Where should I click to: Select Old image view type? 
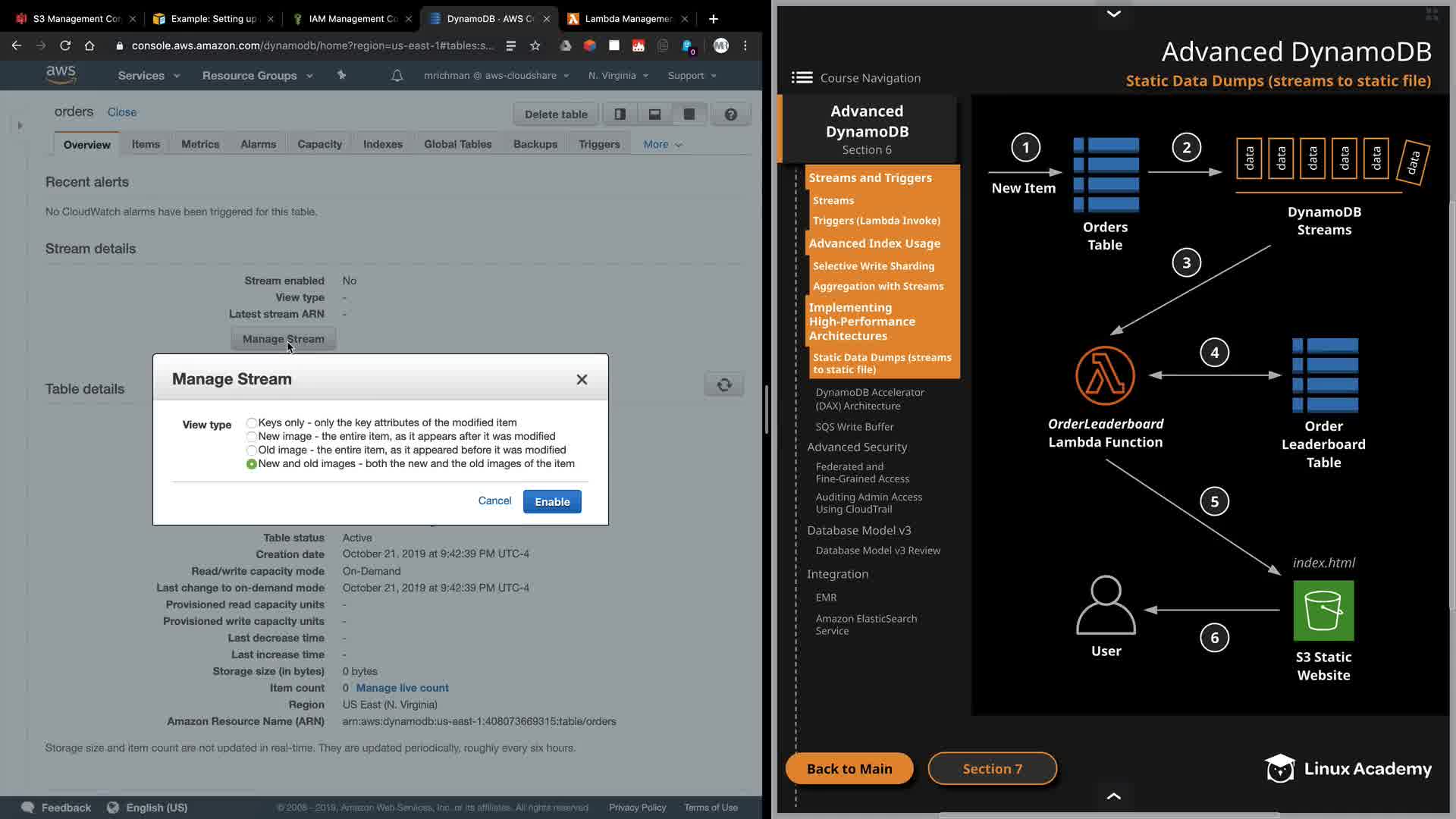251,450
